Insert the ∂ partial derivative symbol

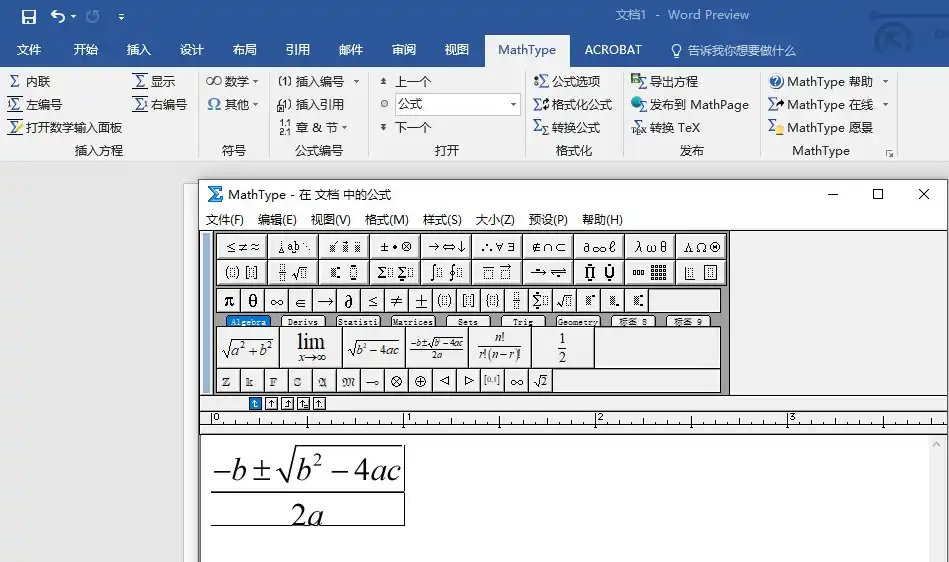click(349, 300)
